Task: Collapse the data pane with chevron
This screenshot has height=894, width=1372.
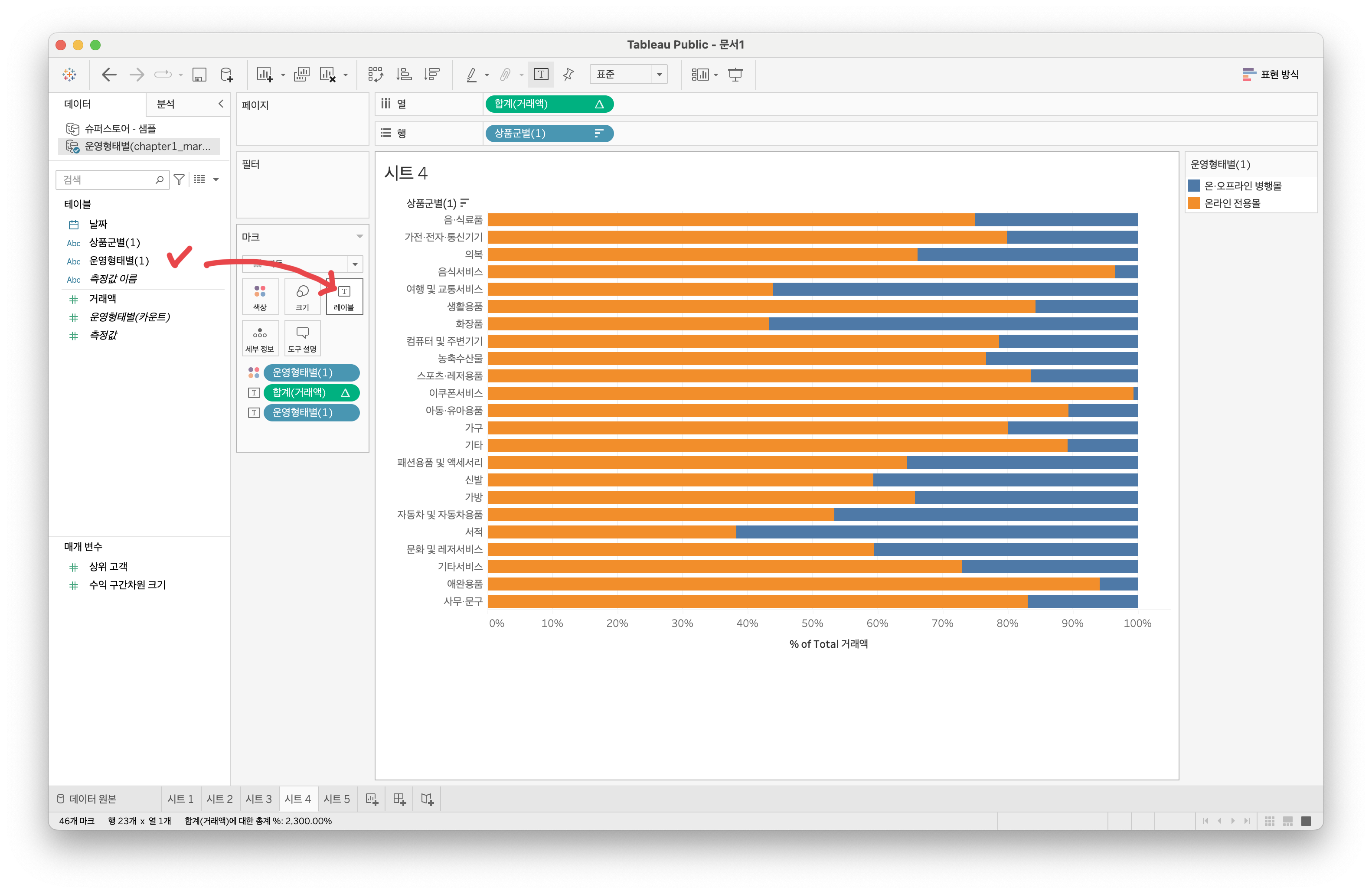Action: pos(221,104)
